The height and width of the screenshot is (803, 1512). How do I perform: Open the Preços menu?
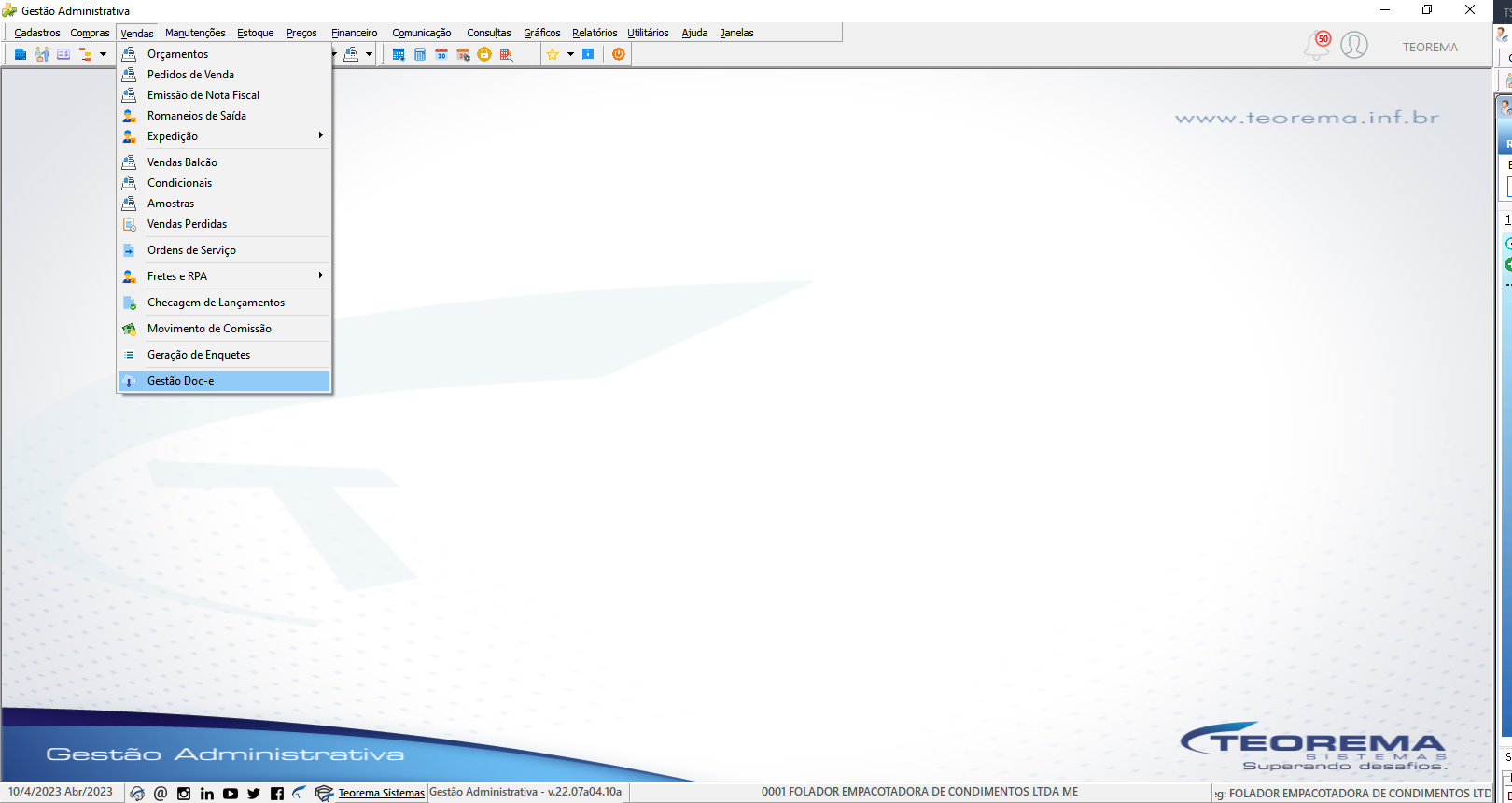click(301, 33)
